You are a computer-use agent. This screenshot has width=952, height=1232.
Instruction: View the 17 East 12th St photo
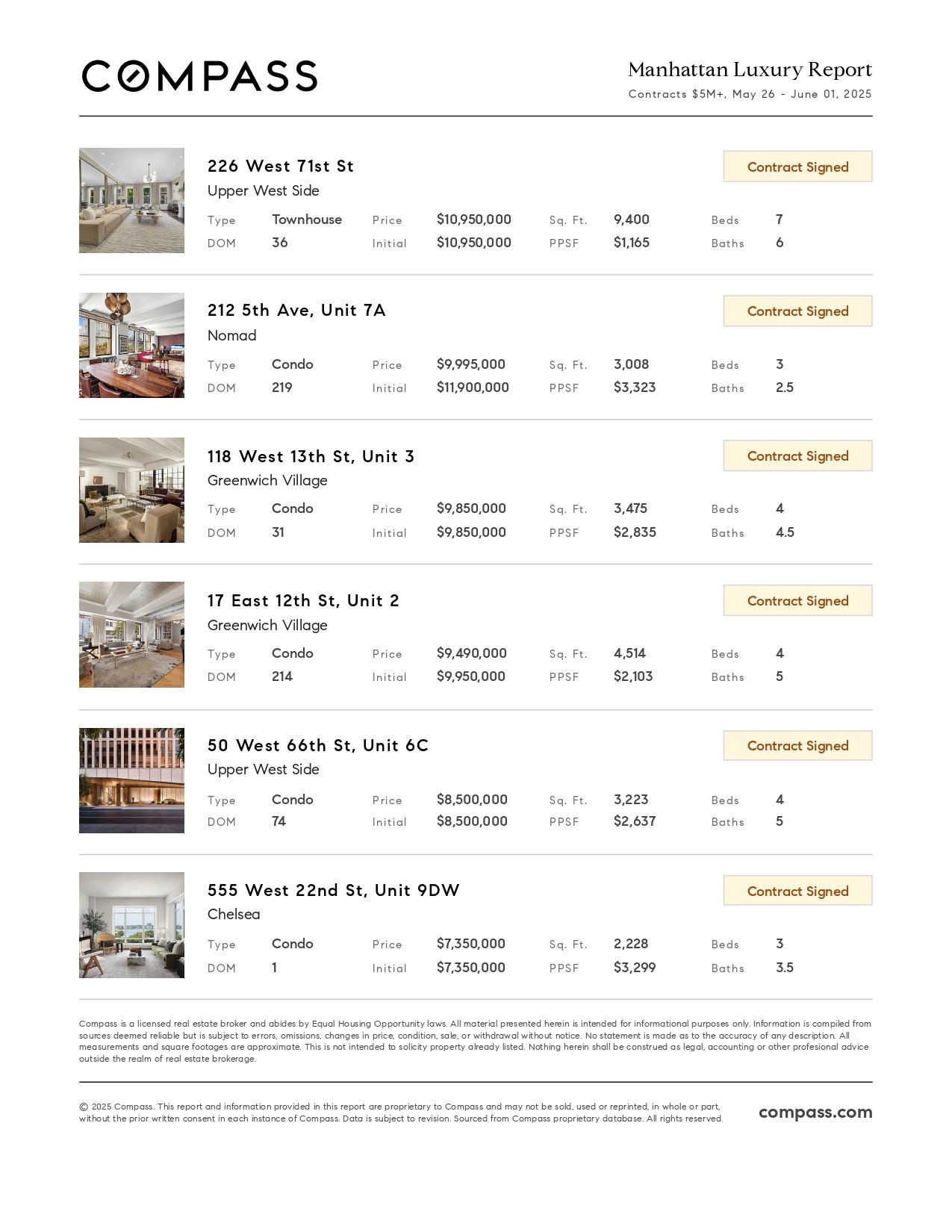coord(131,635)
